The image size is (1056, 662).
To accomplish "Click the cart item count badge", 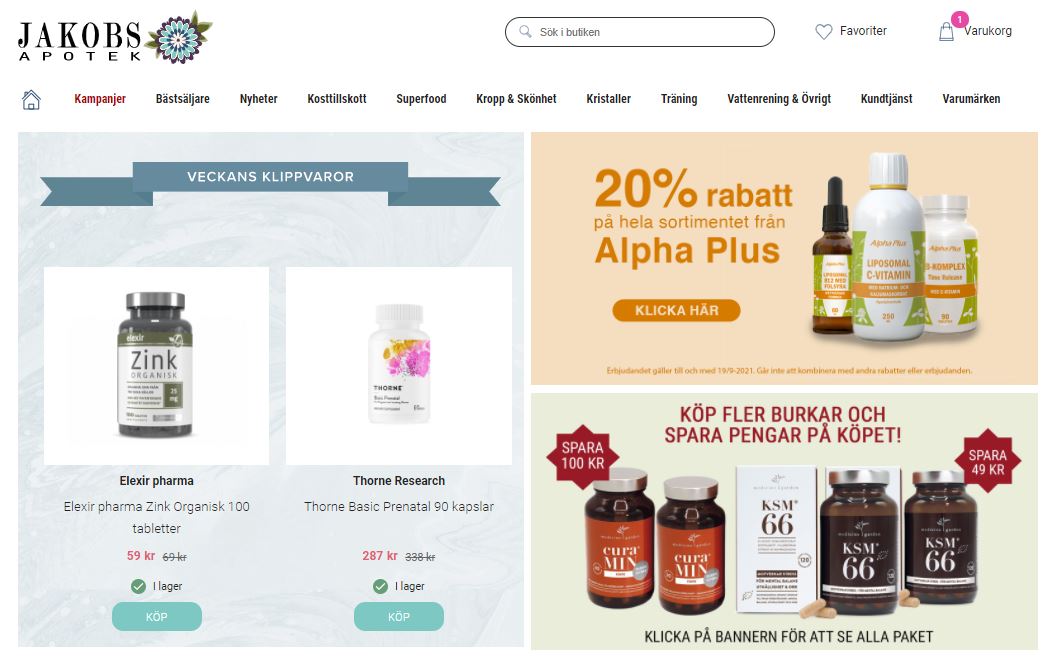I will (960, 20).
